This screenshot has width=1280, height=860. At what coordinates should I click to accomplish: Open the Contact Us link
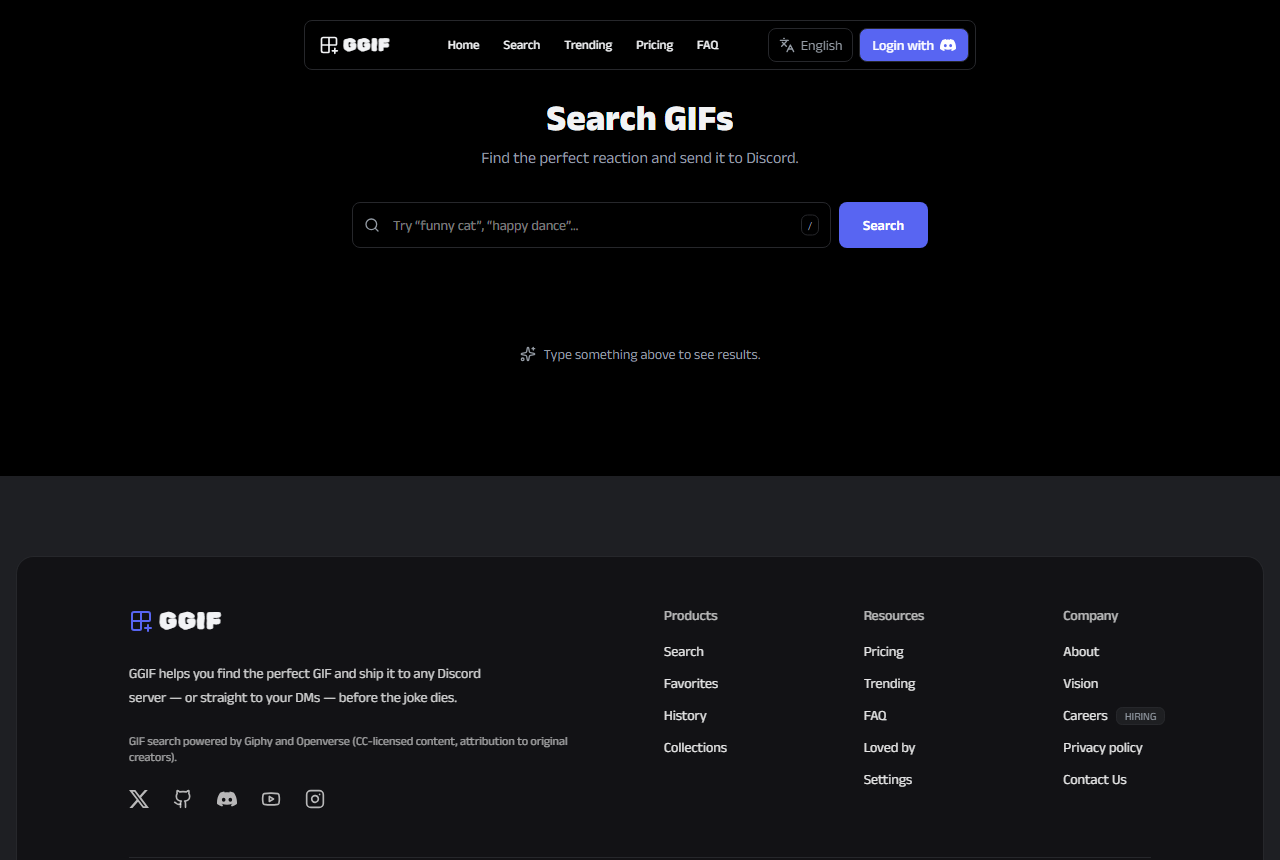[1095, 780]
